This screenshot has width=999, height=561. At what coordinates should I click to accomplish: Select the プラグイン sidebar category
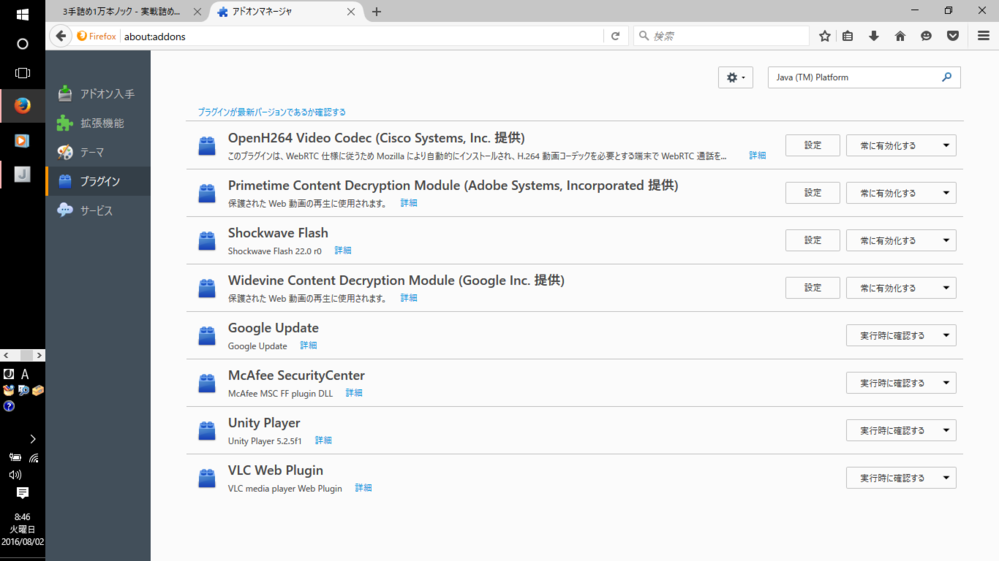(98, 181)
